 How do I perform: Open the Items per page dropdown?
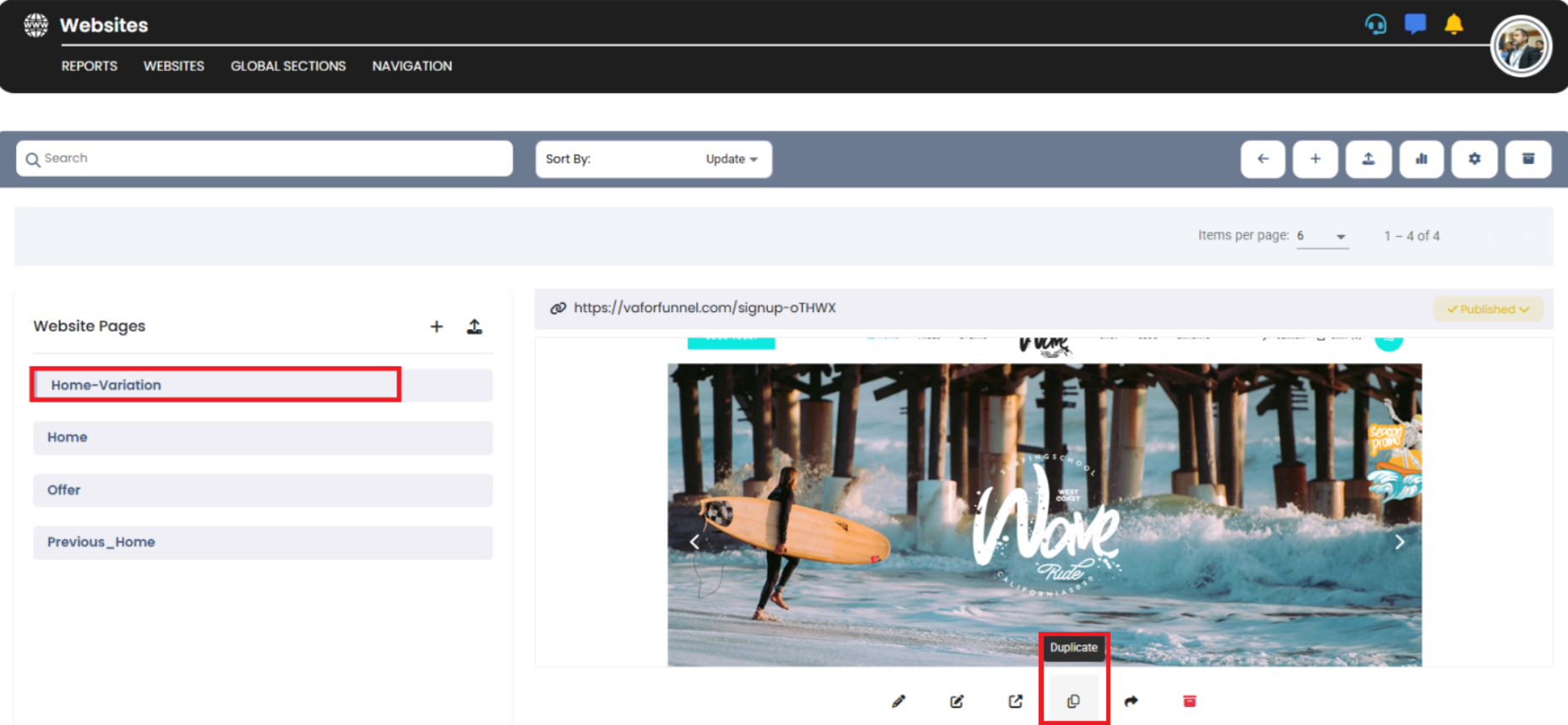1322,236
